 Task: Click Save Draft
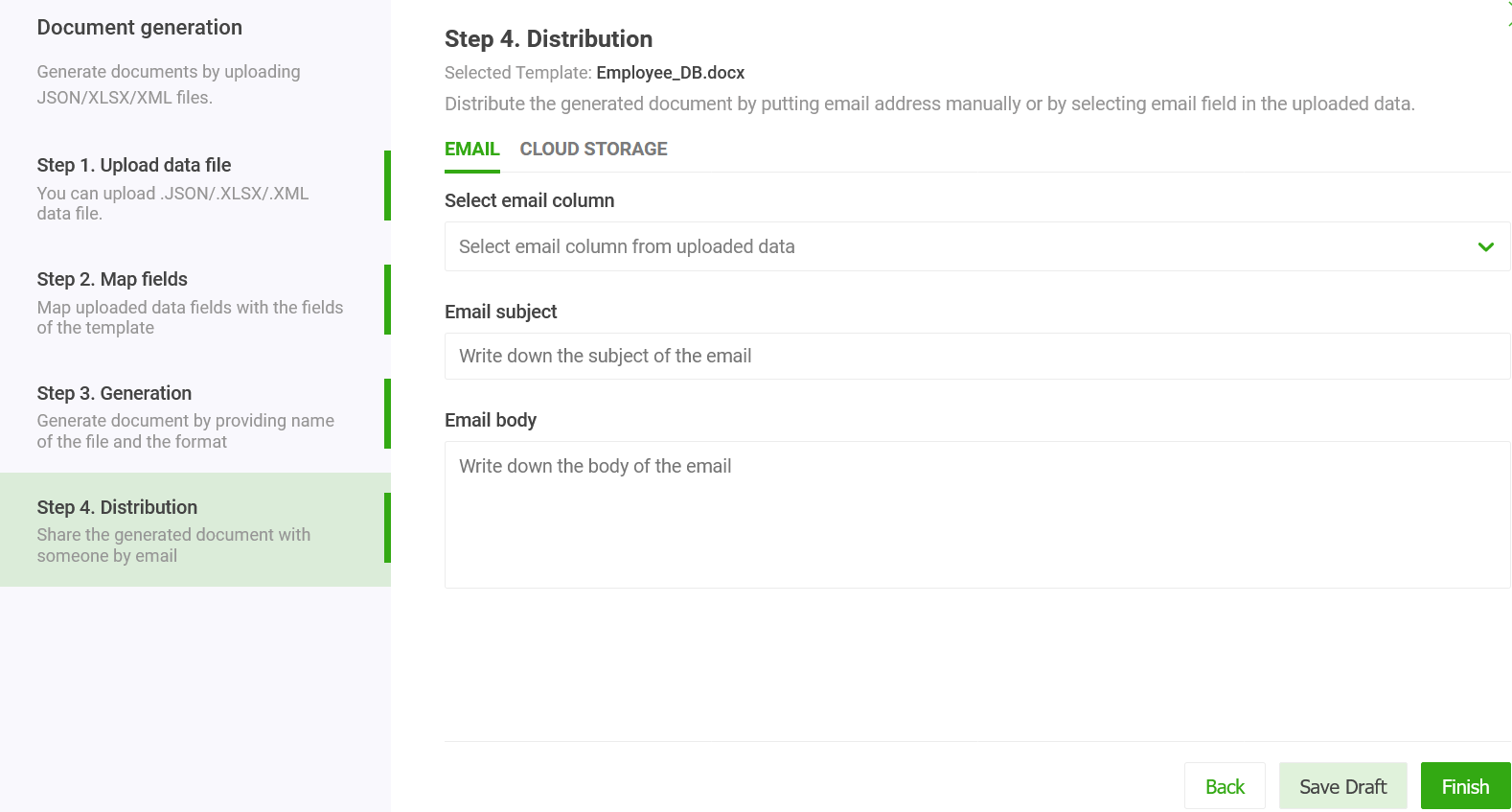pyautogui.click(x=1343, y=785)
